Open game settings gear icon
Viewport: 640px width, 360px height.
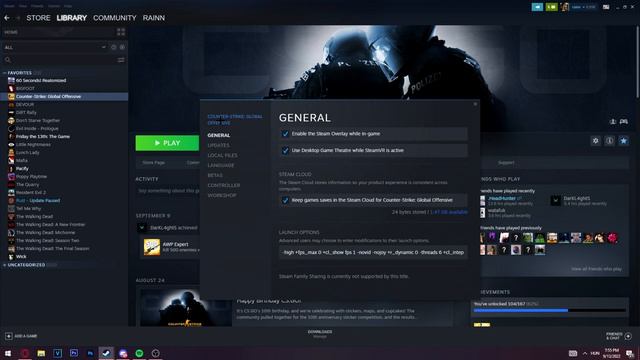pos(596,141)
